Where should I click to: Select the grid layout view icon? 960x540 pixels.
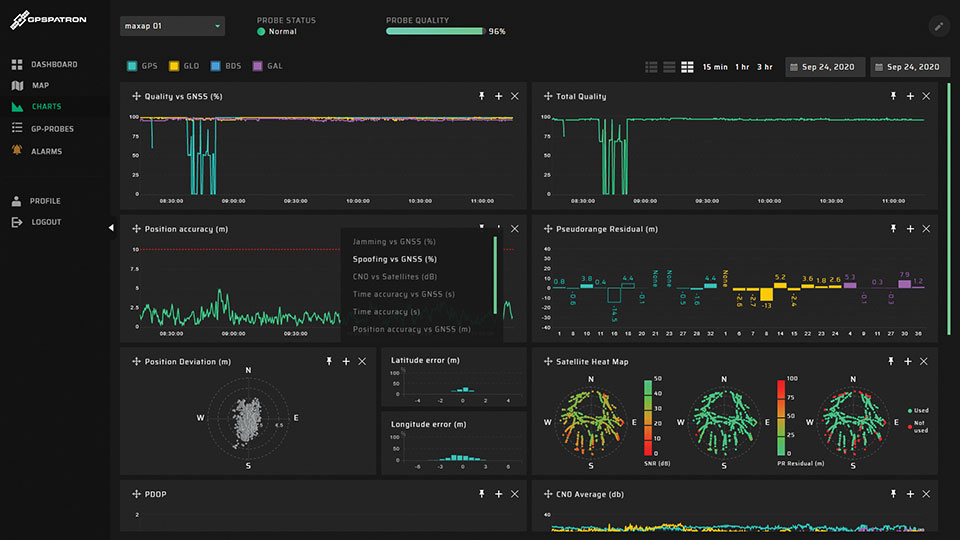tap(688, 67)
